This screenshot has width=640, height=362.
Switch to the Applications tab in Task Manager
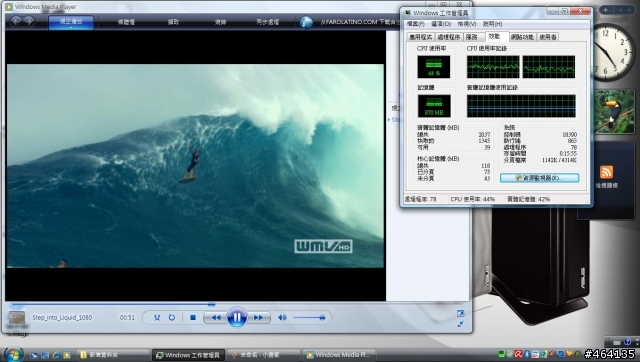(420, 37)
